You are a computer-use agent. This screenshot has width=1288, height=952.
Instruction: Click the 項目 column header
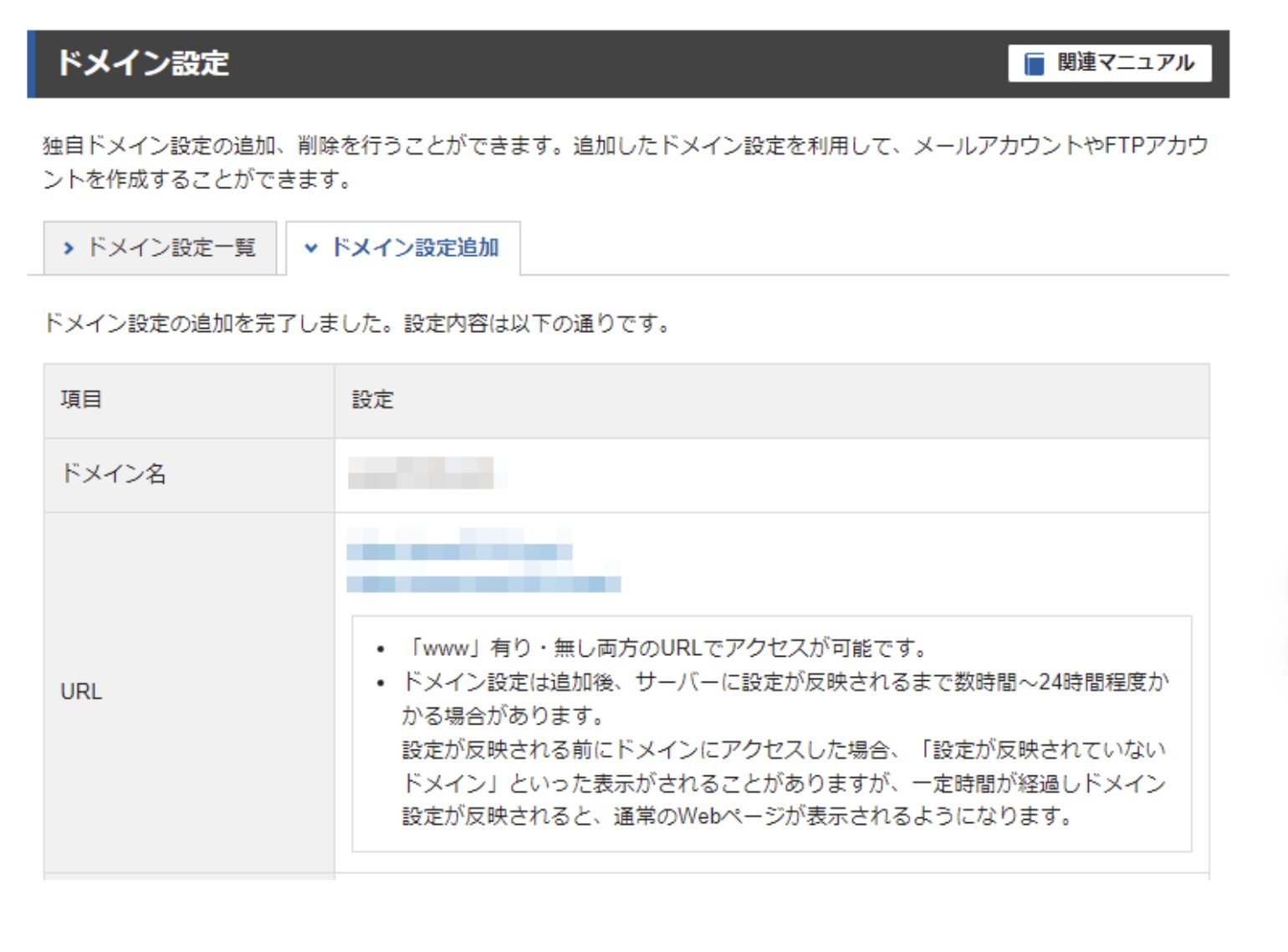tap(81, 400)
